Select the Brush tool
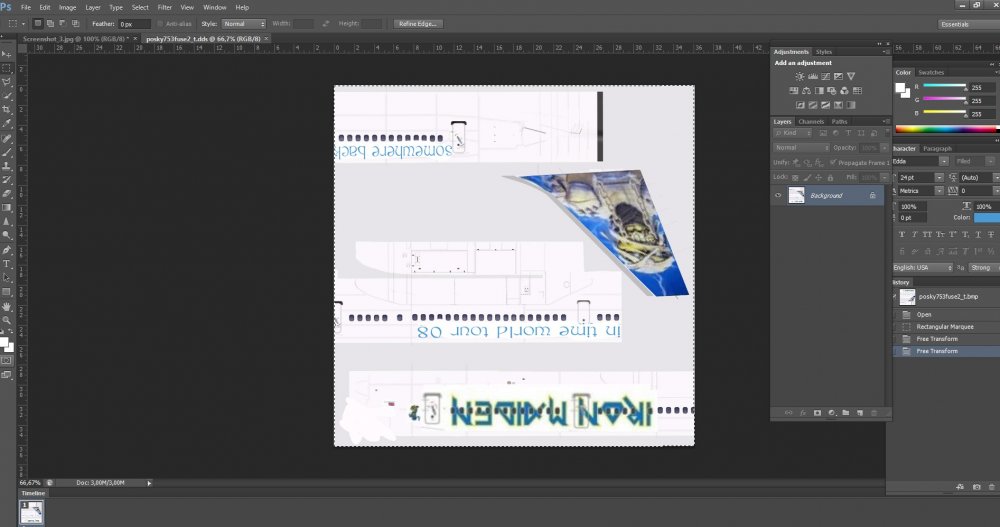1000x527 pixels. click(x=7, y=152)
